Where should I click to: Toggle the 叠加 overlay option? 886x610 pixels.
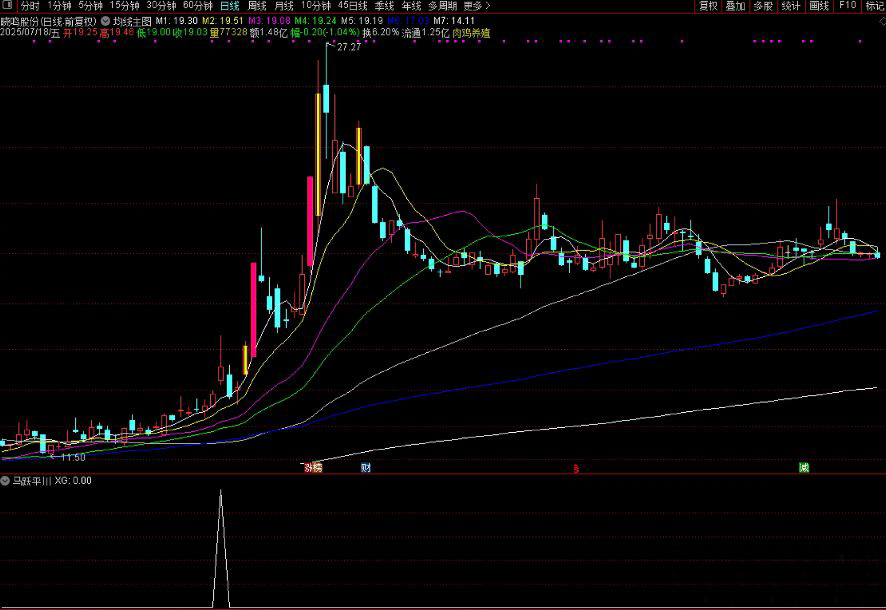click(x=736, y=6)
